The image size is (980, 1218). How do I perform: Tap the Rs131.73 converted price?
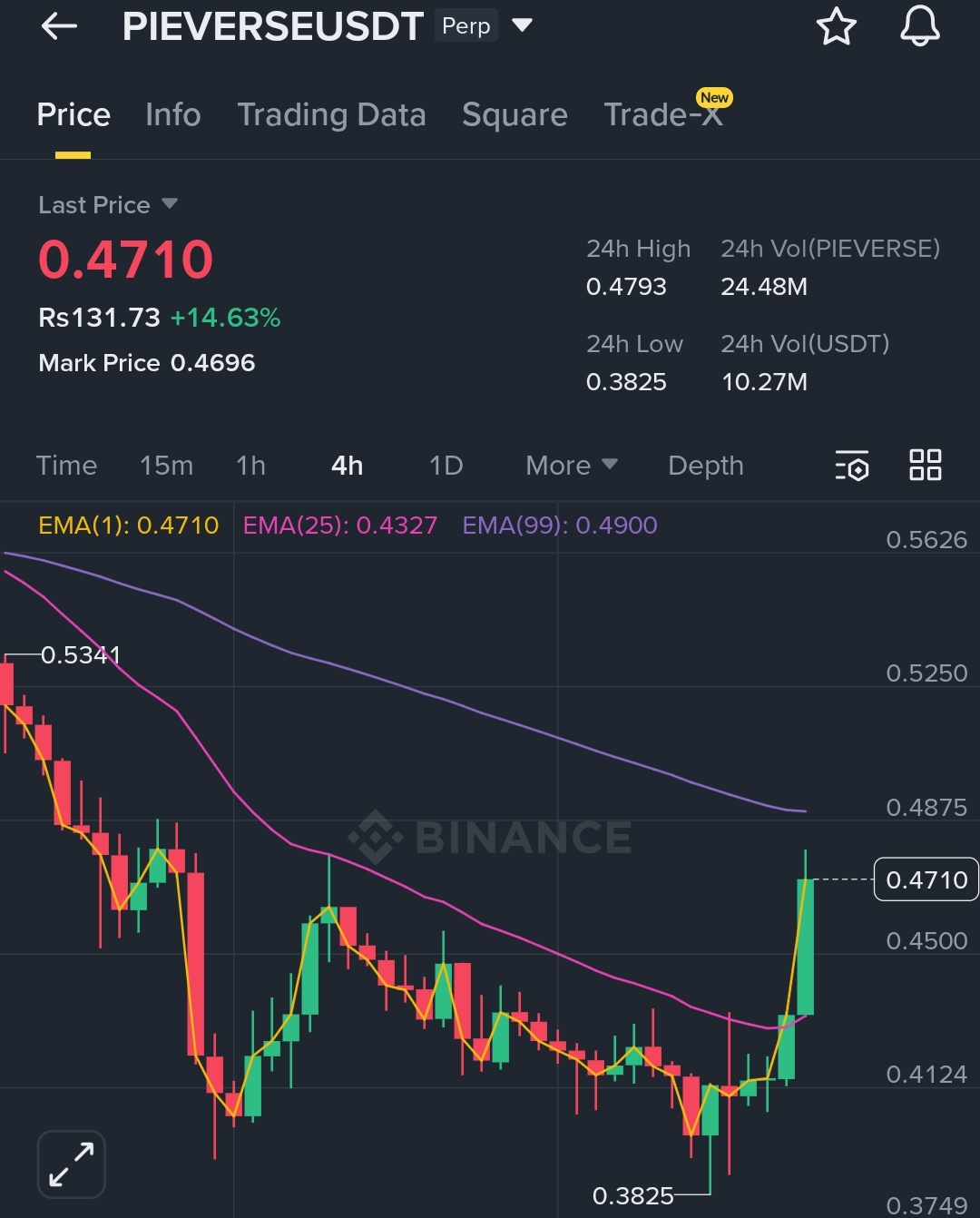click(99, 318)
